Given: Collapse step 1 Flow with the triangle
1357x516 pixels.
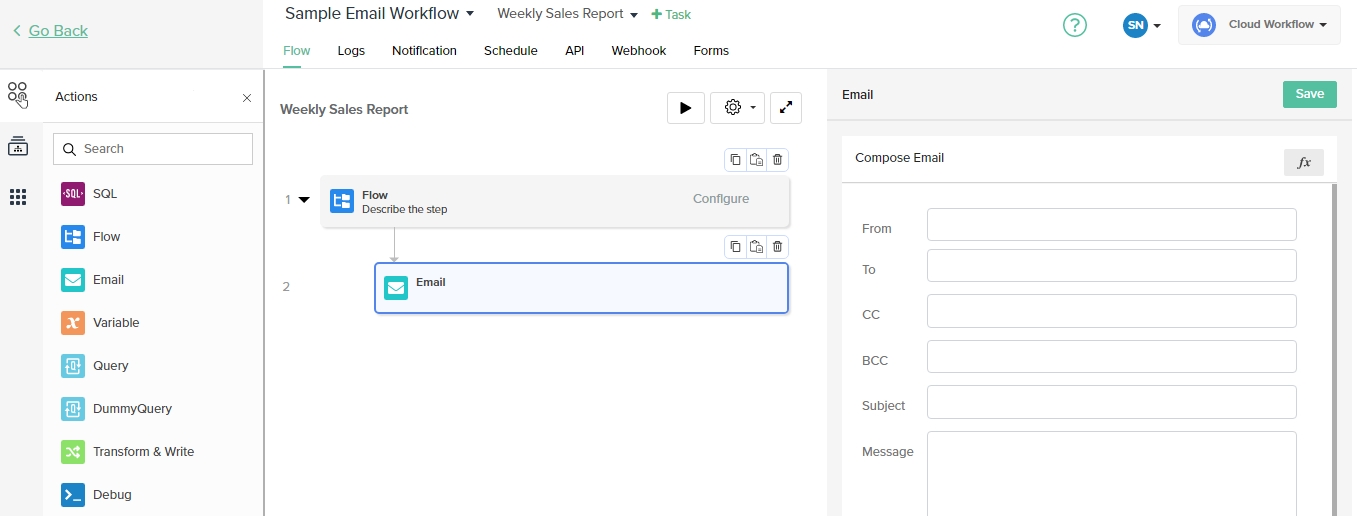Looking at the screenshot, I should [304, 200].
